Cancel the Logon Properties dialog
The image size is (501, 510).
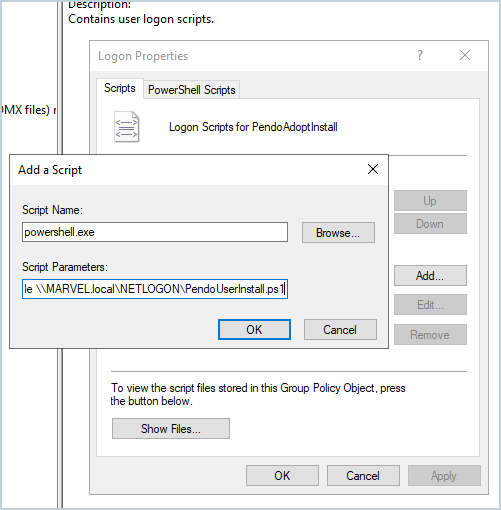tap(363, 476)
